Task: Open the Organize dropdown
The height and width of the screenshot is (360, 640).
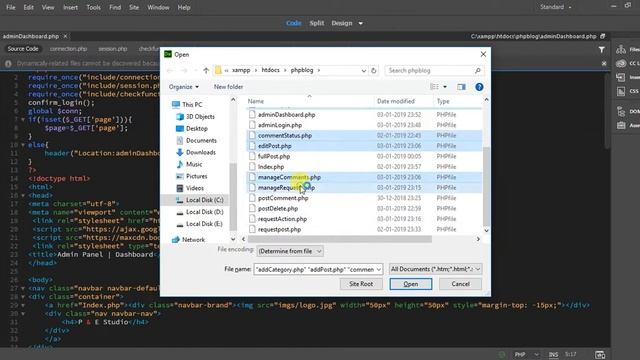Action: tap(184, 87)
